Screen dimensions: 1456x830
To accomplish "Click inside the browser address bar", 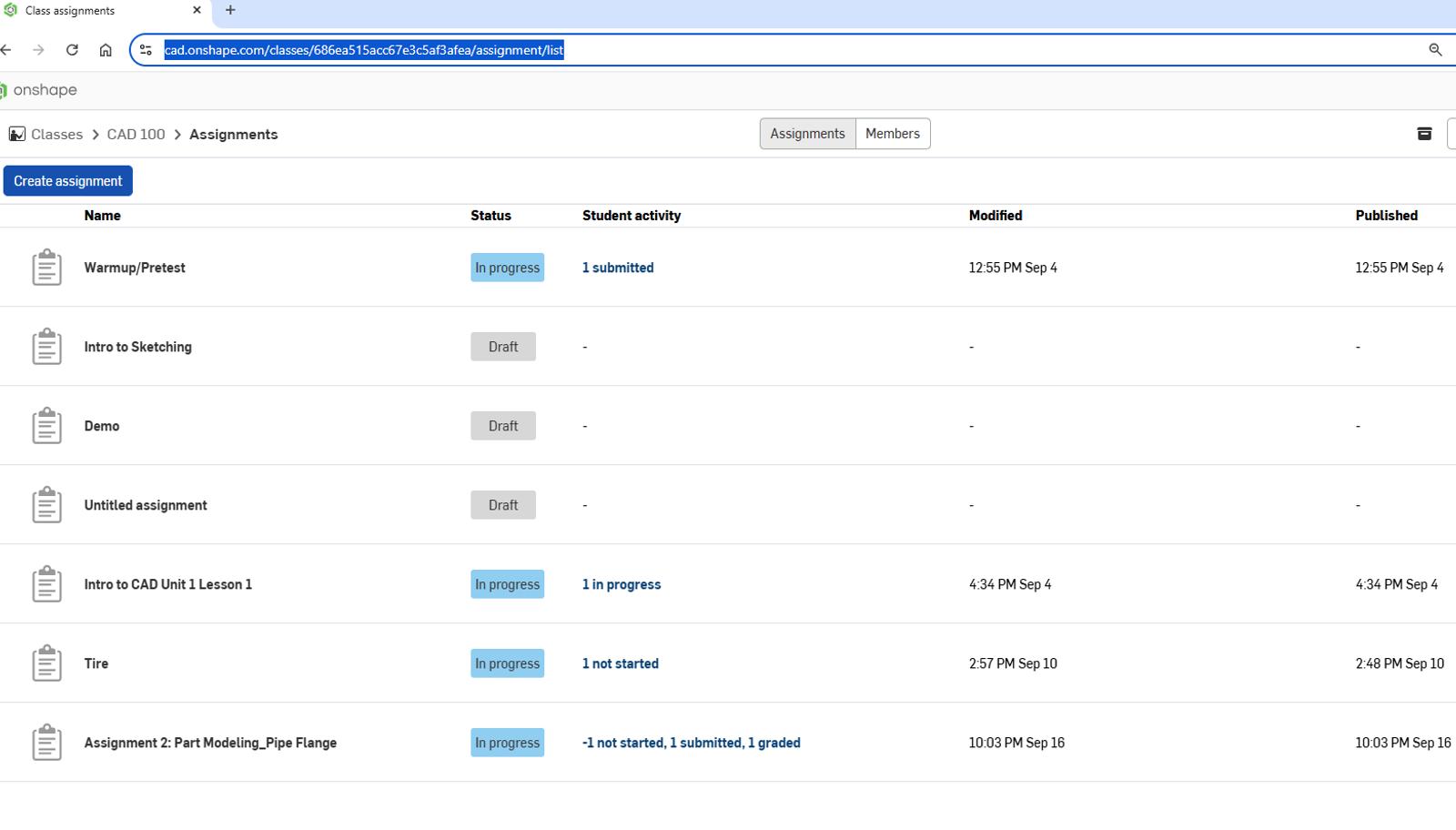I will (637, 50).
